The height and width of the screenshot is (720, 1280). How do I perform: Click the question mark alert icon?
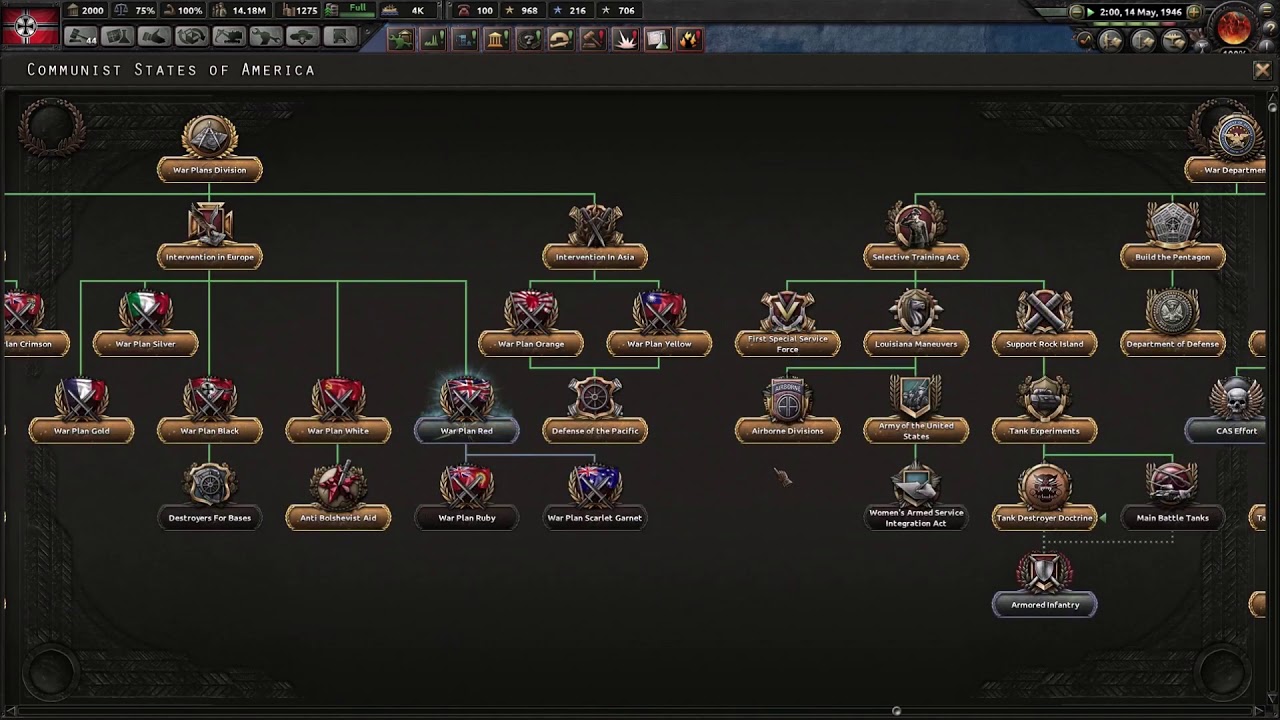pyautogui.click(x=529, y=39)
